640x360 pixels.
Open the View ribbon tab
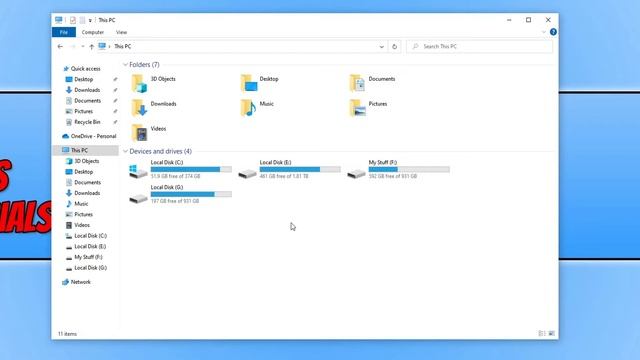point(121,32)
